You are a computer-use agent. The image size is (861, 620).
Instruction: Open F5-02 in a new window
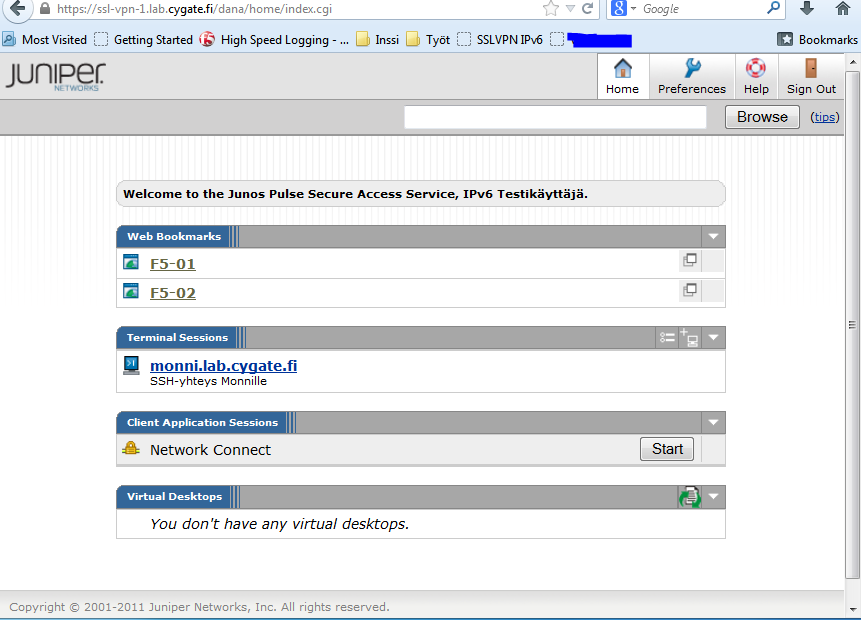[x=690, y=289]
